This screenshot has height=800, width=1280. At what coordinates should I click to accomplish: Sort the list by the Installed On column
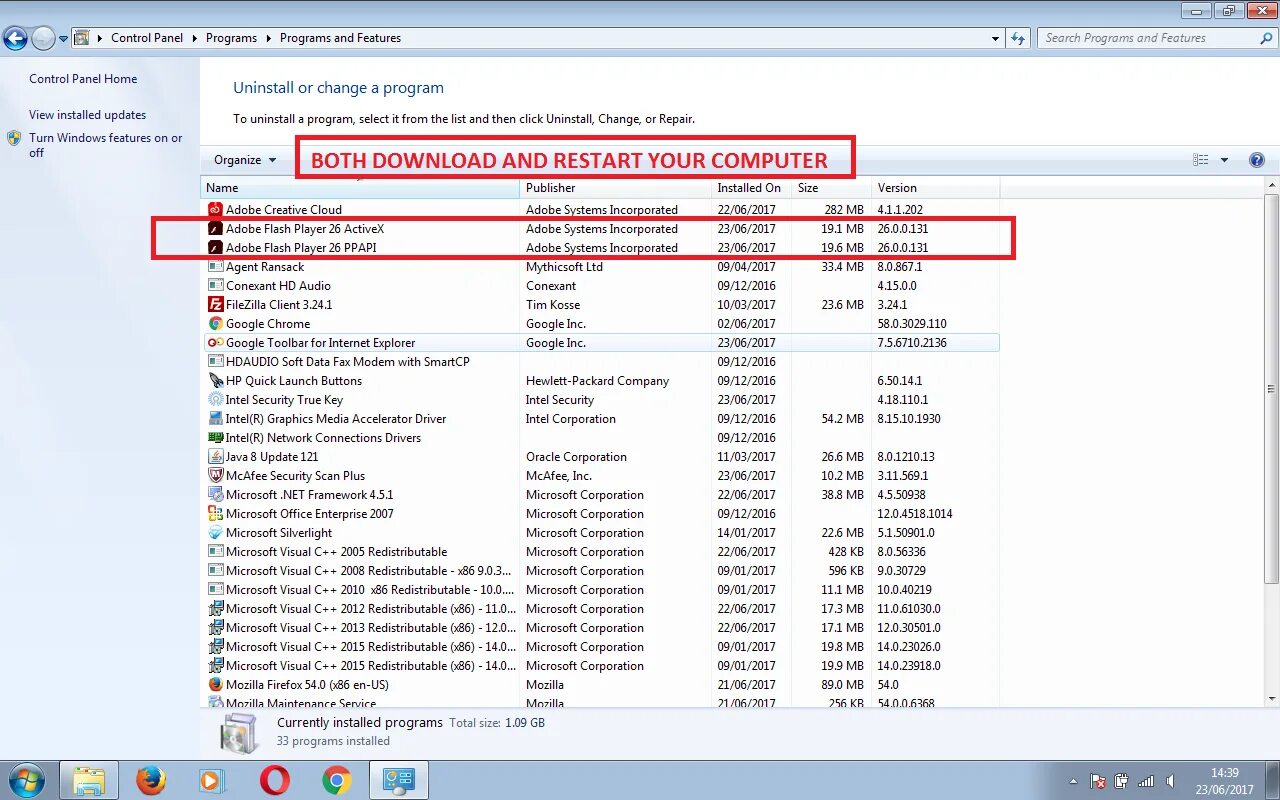(x=751, y=188)
